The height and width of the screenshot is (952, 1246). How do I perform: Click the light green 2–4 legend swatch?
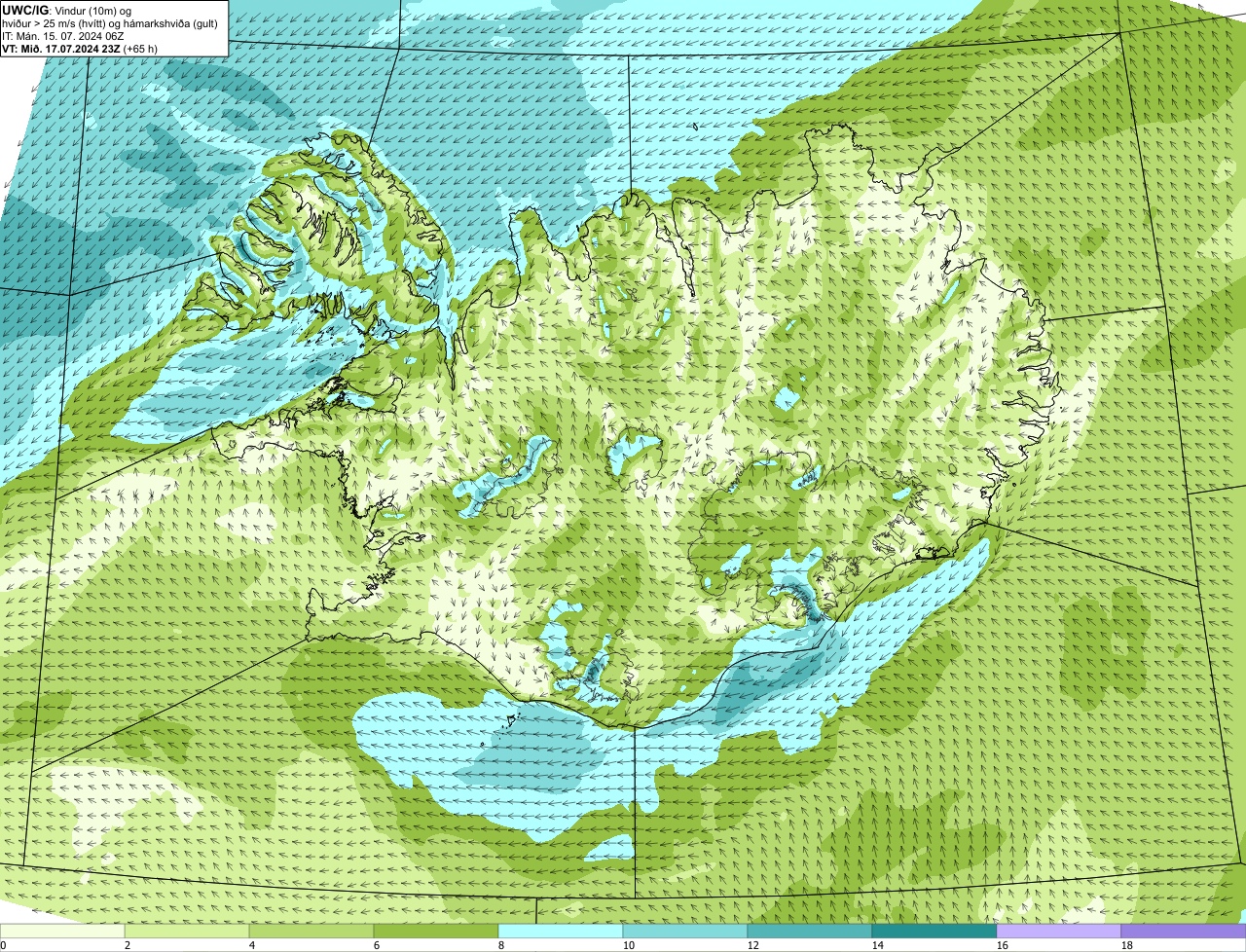pos(188,932)
